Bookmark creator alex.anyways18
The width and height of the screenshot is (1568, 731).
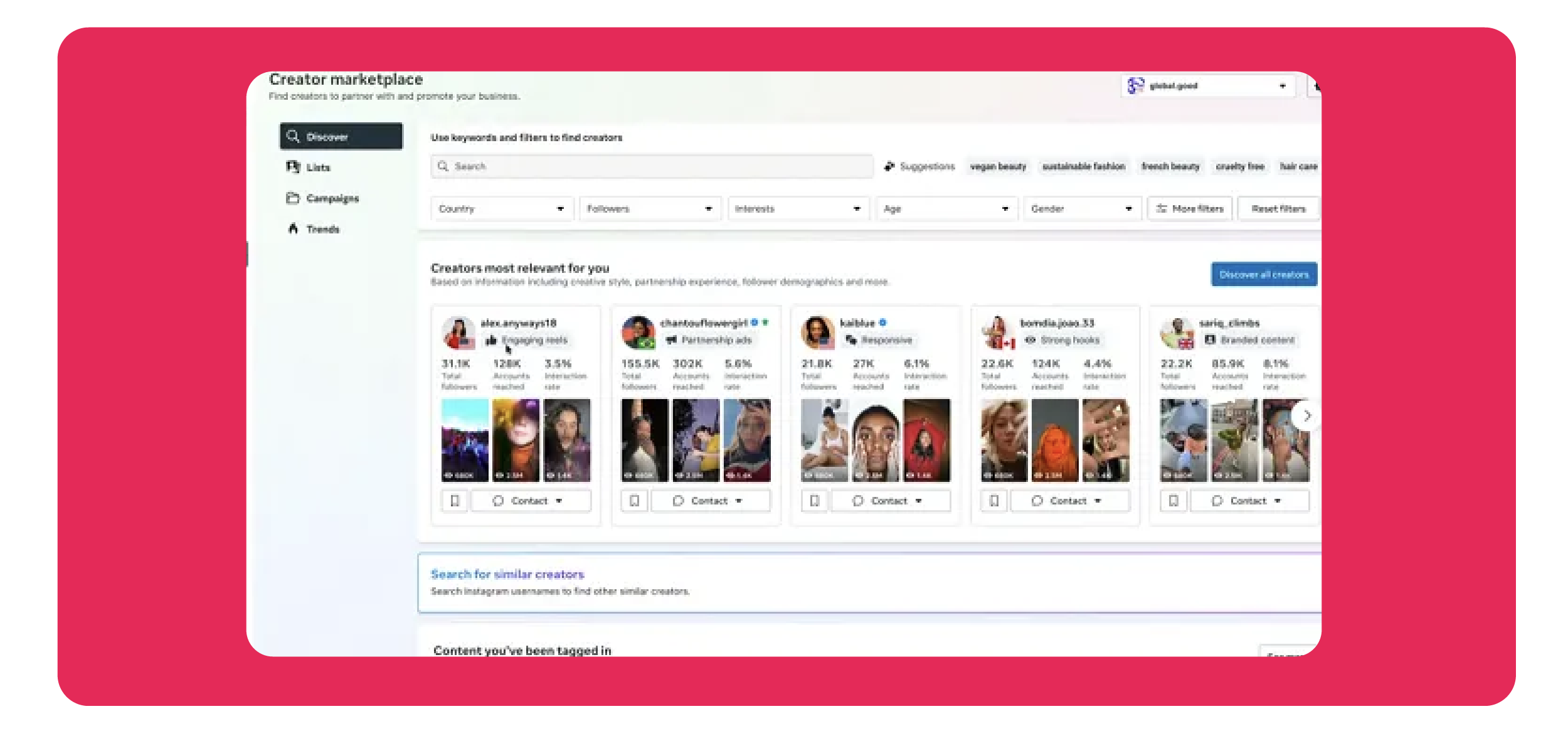[x=455, y=501]
